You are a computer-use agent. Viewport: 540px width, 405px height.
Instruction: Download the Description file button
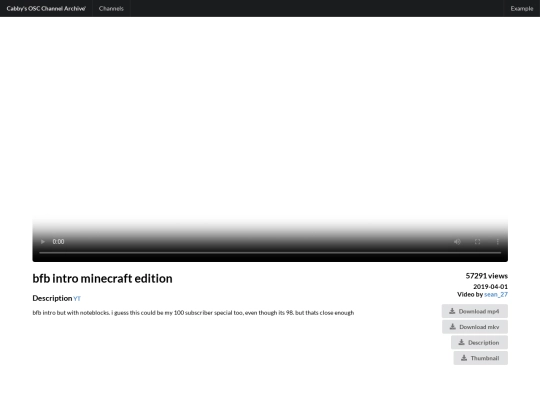tap(479, 343)
